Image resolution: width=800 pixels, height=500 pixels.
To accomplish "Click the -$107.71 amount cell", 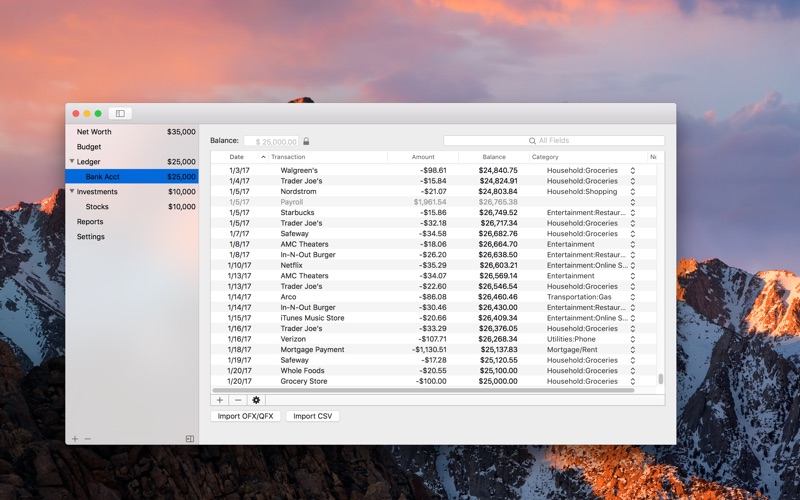I will coord(432,339).
